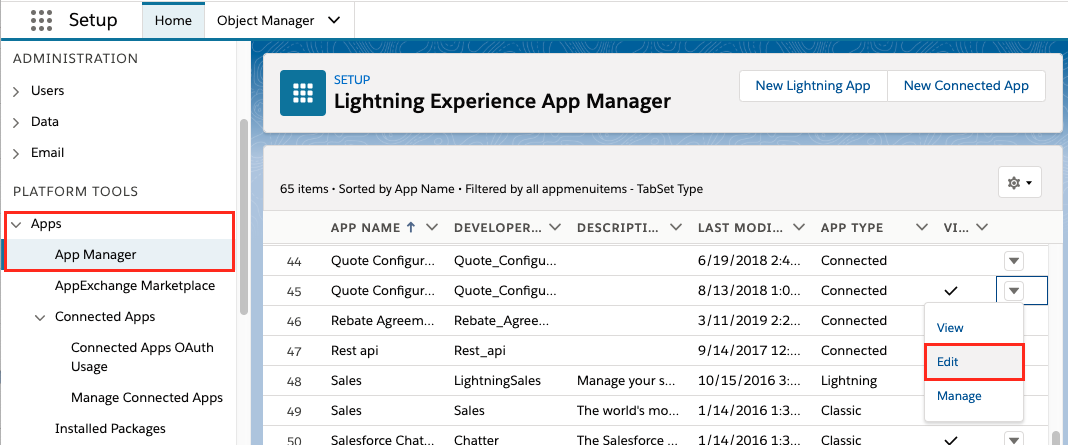Open App Manager in the sidebar
Viewport: 1068px width, 445px height.
tap(95, 255)
